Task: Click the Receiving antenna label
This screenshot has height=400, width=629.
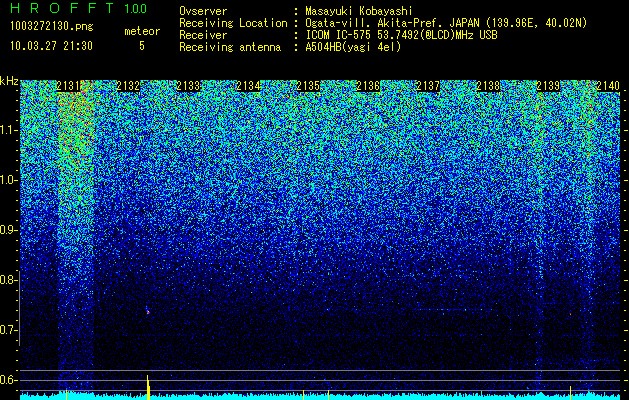Action: [x=230, y=47]
